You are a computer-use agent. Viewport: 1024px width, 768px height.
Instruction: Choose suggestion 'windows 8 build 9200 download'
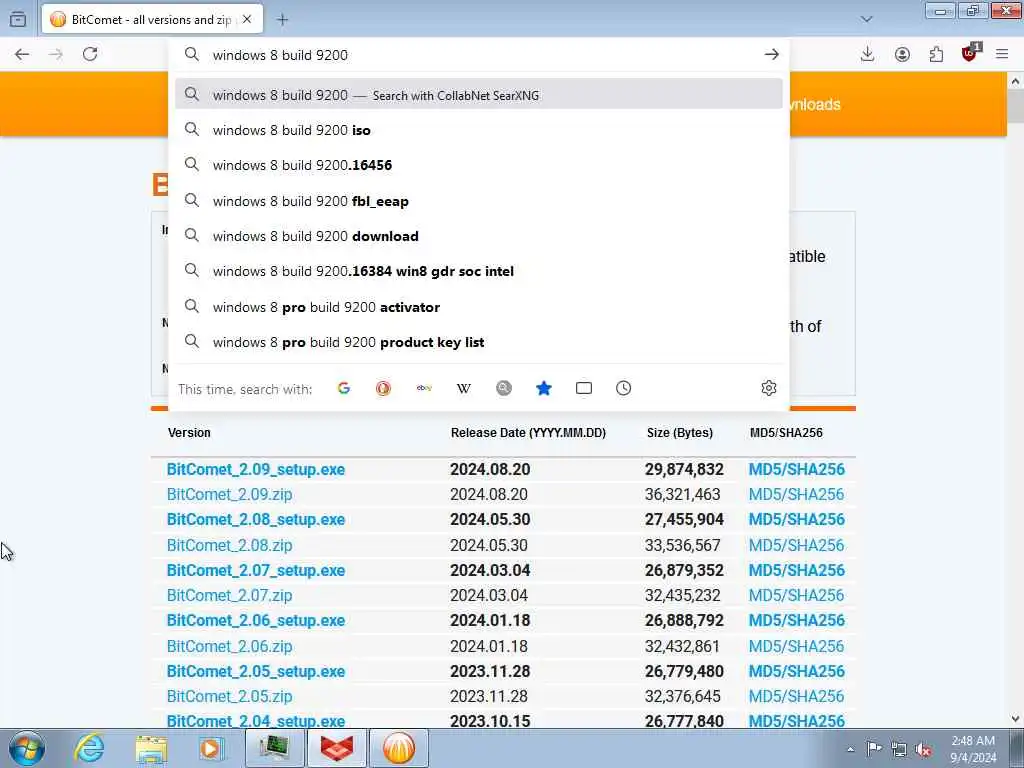(x=479, y=236)
